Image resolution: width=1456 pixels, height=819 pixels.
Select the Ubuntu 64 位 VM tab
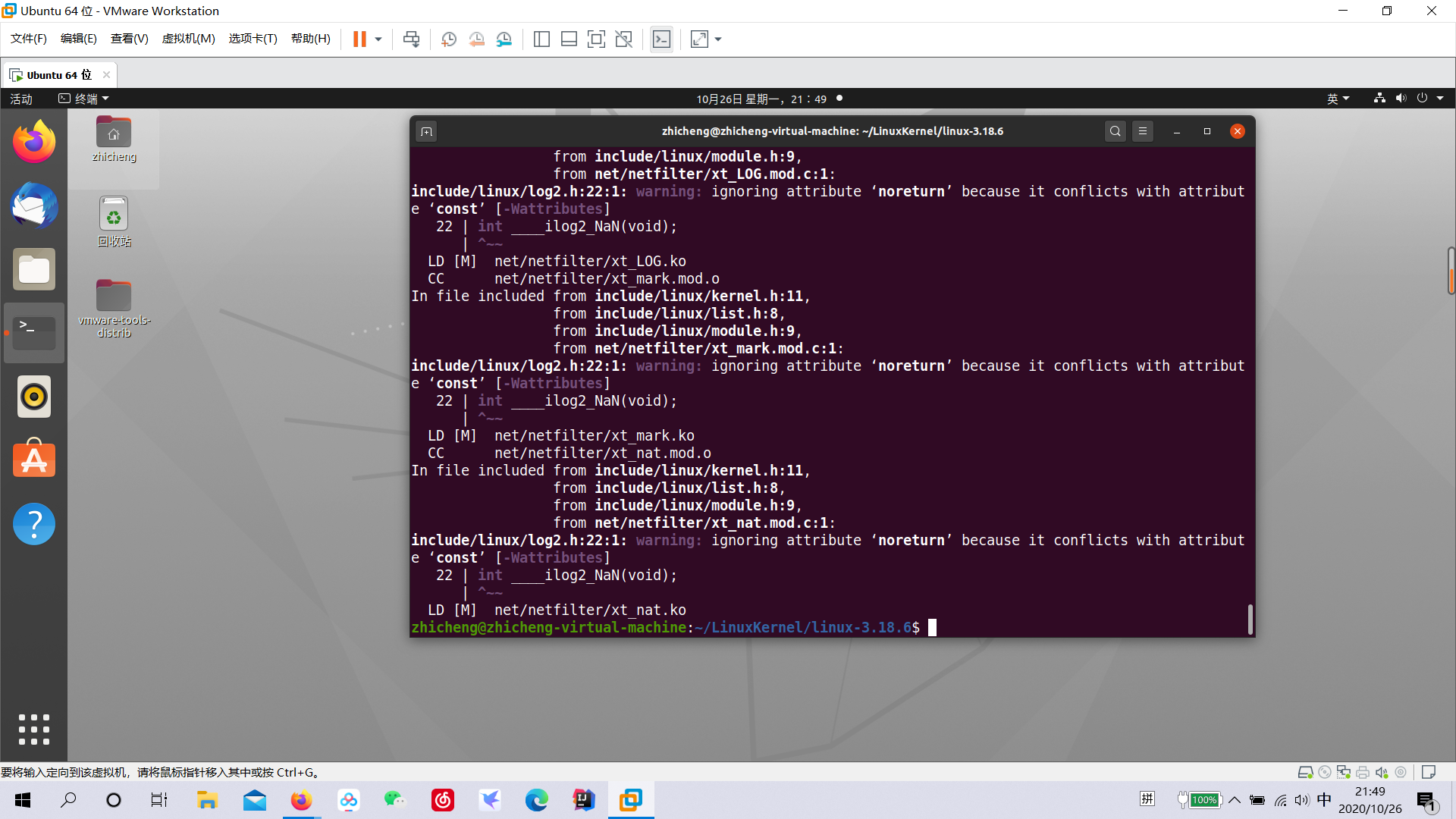[58, 75]
